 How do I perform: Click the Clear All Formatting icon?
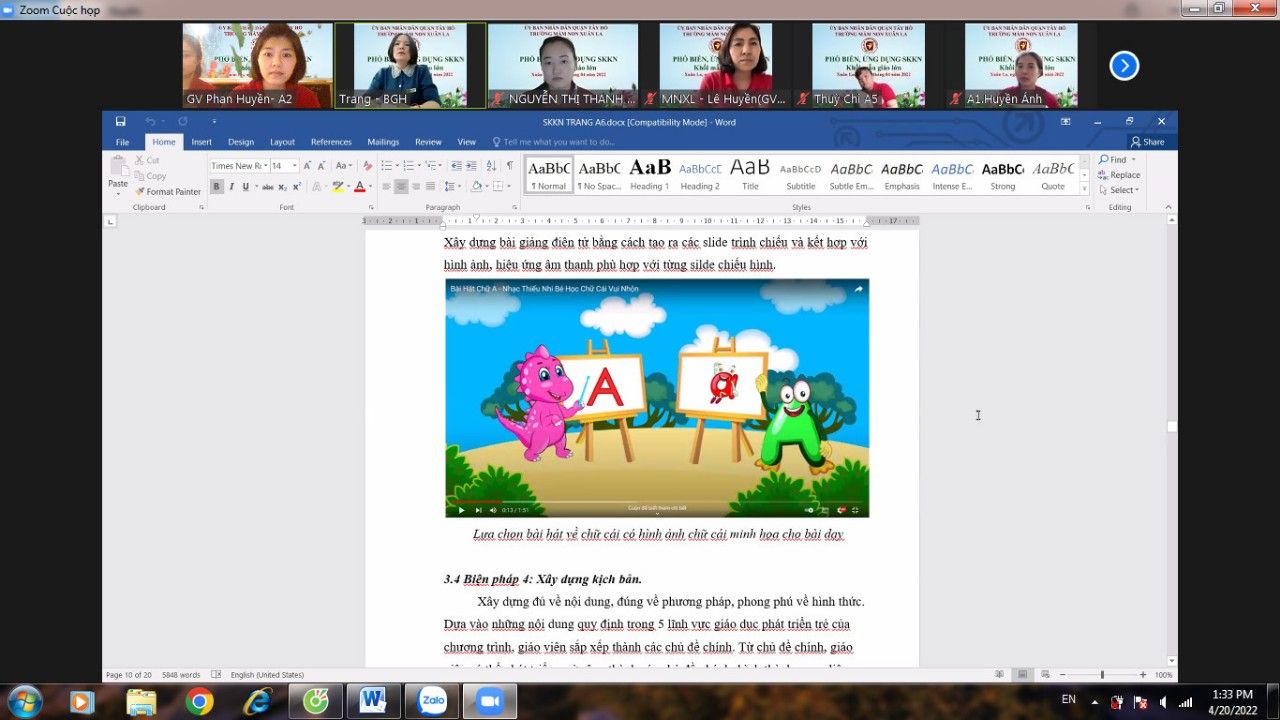[x=367, y=166]
